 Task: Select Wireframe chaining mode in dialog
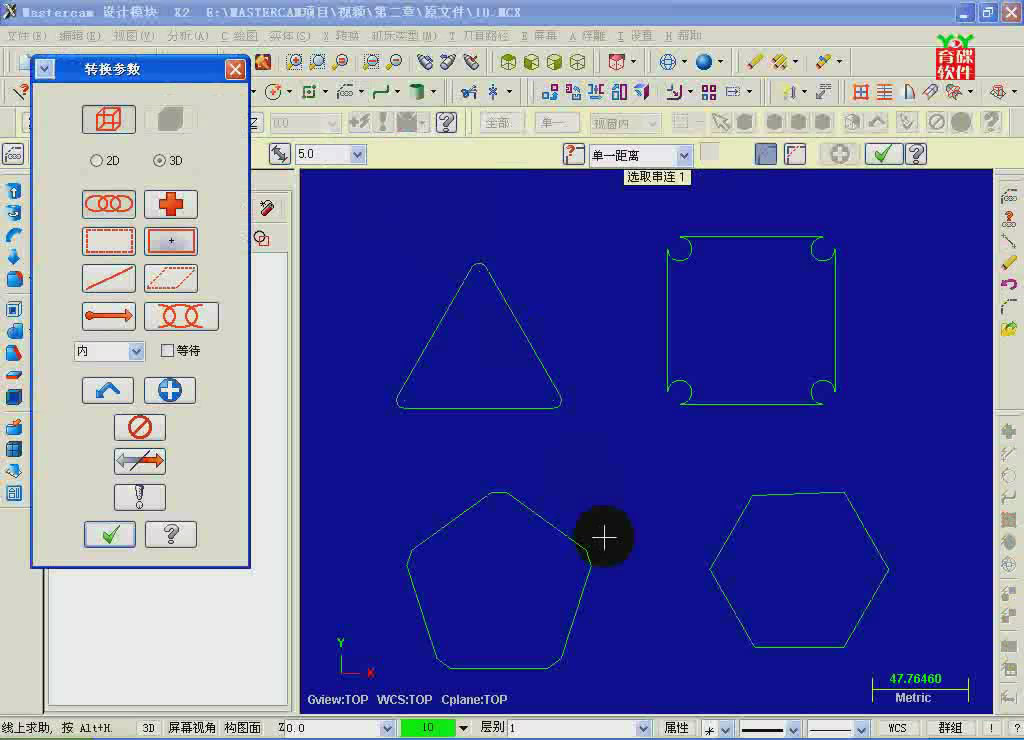point(108,120)
